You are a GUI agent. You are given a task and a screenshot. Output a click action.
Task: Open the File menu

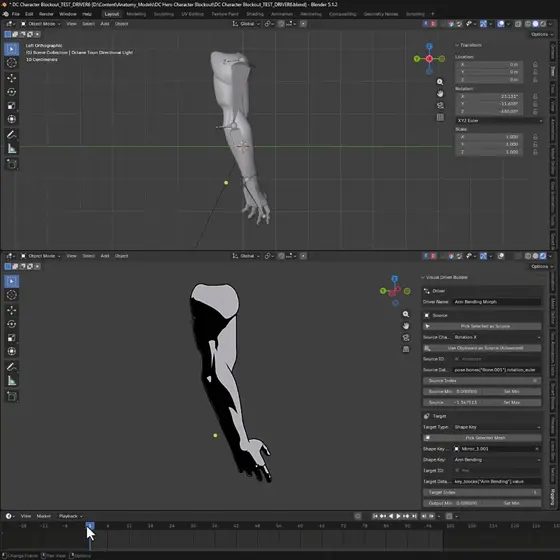[x=16, y=14]
